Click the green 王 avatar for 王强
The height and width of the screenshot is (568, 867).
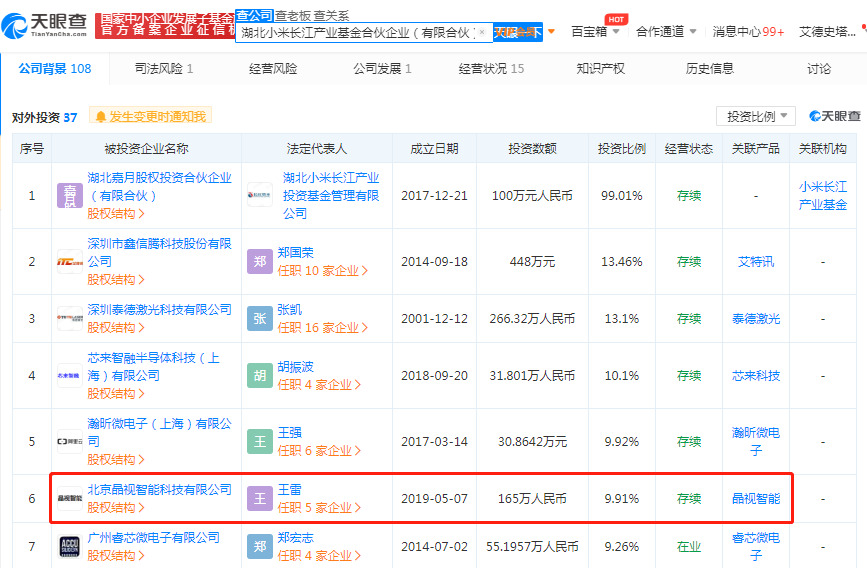point(260,441)
